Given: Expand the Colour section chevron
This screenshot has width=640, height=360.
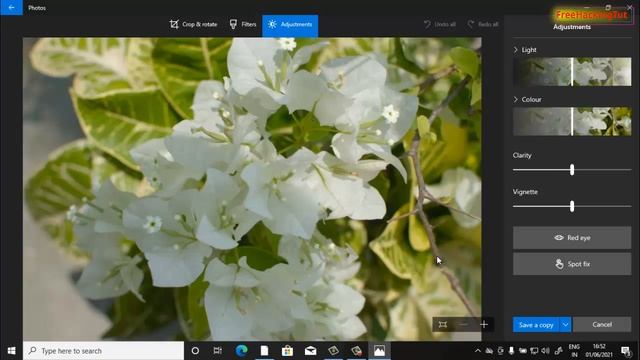Looking at the screenshot, I should (x=516, y=100).
